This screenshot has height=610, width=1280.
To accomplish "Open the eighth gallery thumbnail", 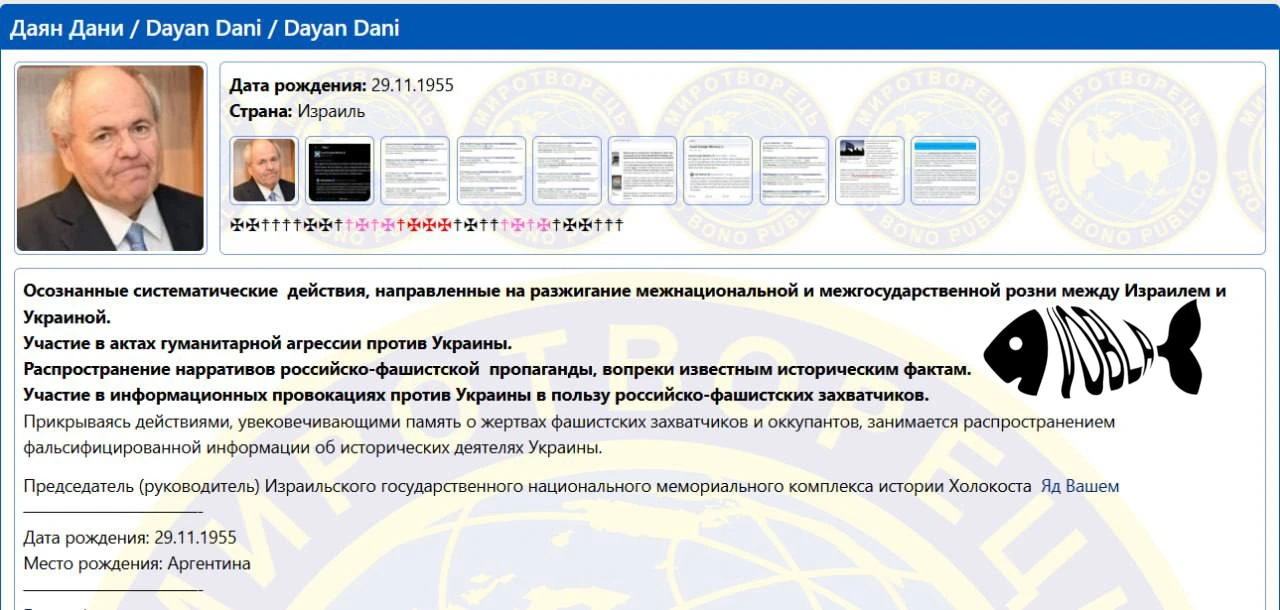I will pyautogui.click(x=794, y=171).
